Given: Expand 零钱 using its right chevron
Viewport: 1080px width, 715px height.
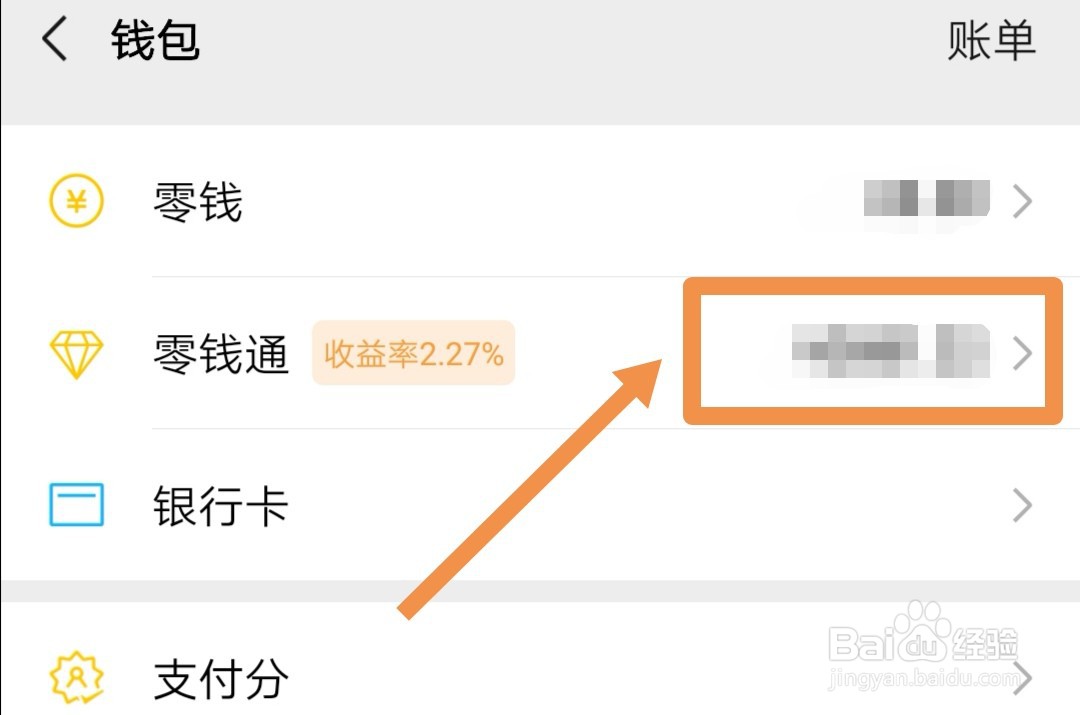Looking at the screenshot, I should 1022,202.
